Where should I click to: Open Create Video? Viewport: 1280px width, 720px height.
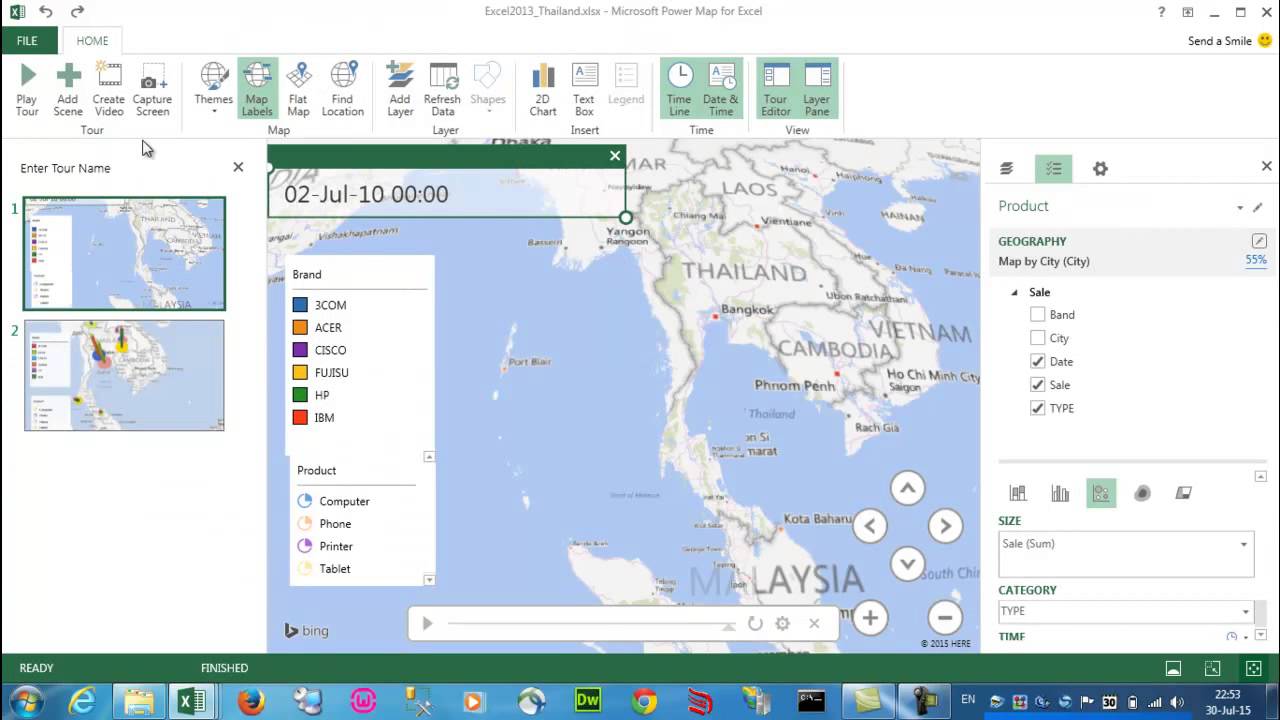coord(109,89)
